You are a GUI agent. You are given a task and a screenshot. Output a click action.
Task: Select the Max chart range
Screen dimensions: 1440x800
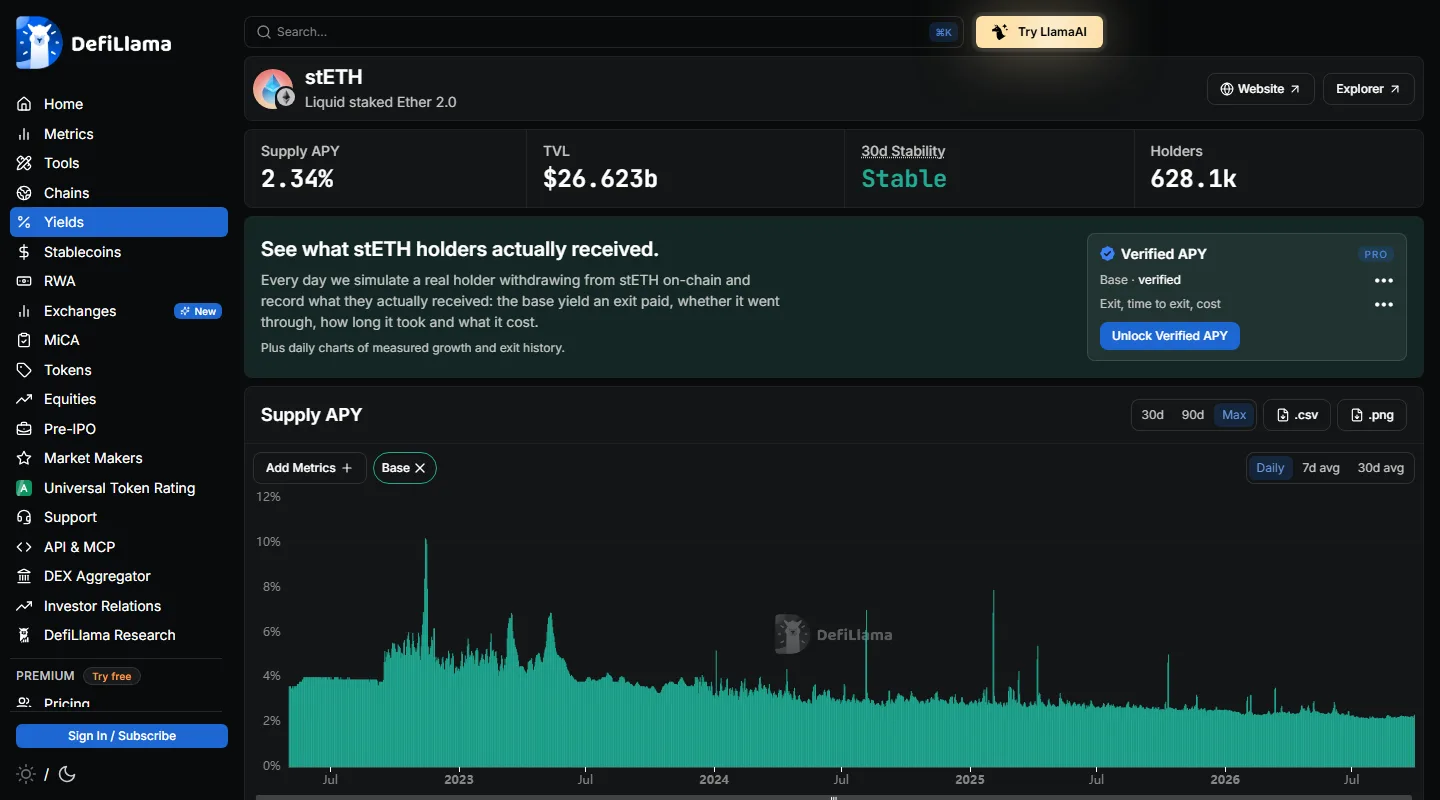pos(1234,415)
